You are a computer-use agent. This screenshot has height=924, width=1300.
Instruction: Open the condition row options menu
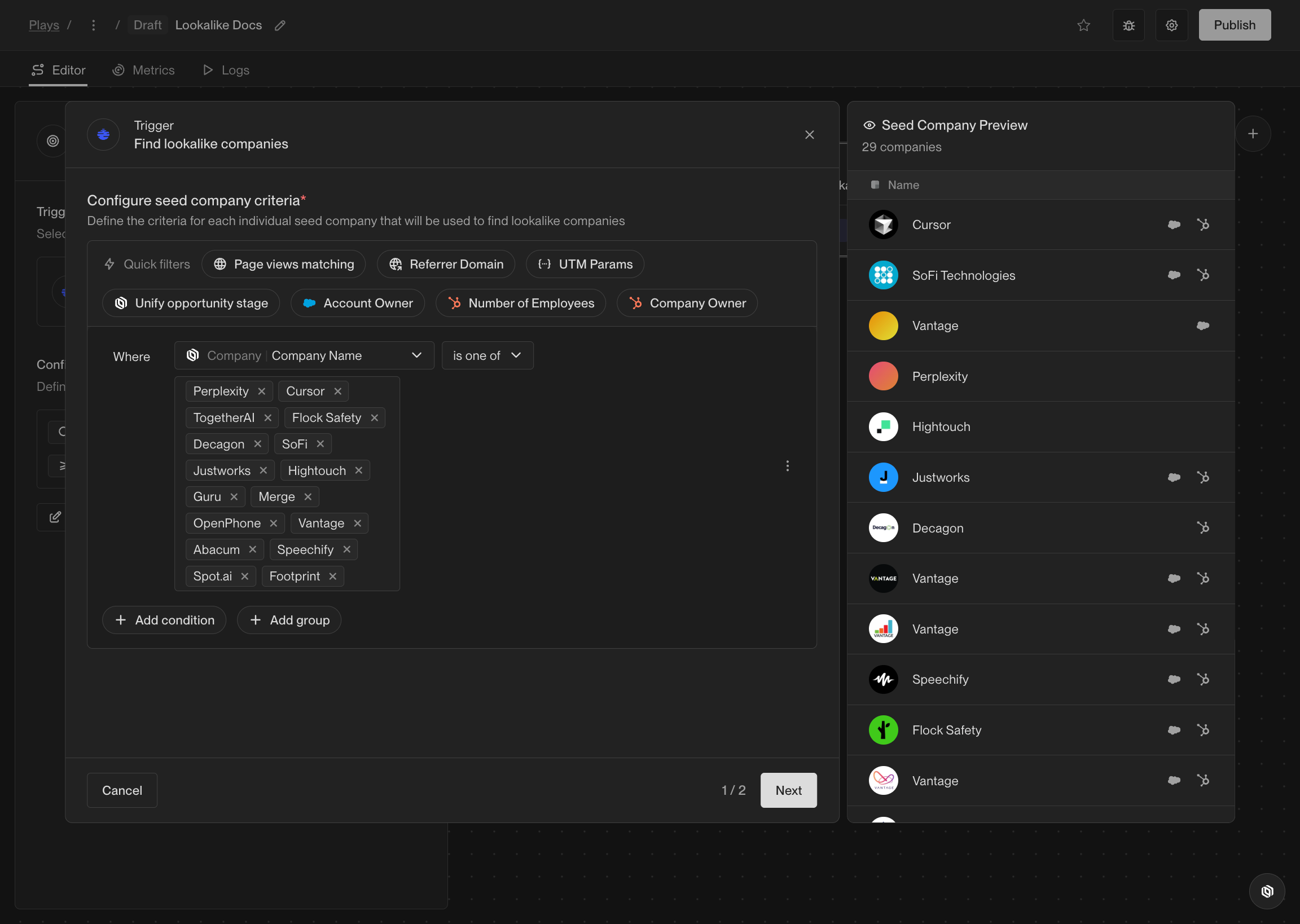788,466
